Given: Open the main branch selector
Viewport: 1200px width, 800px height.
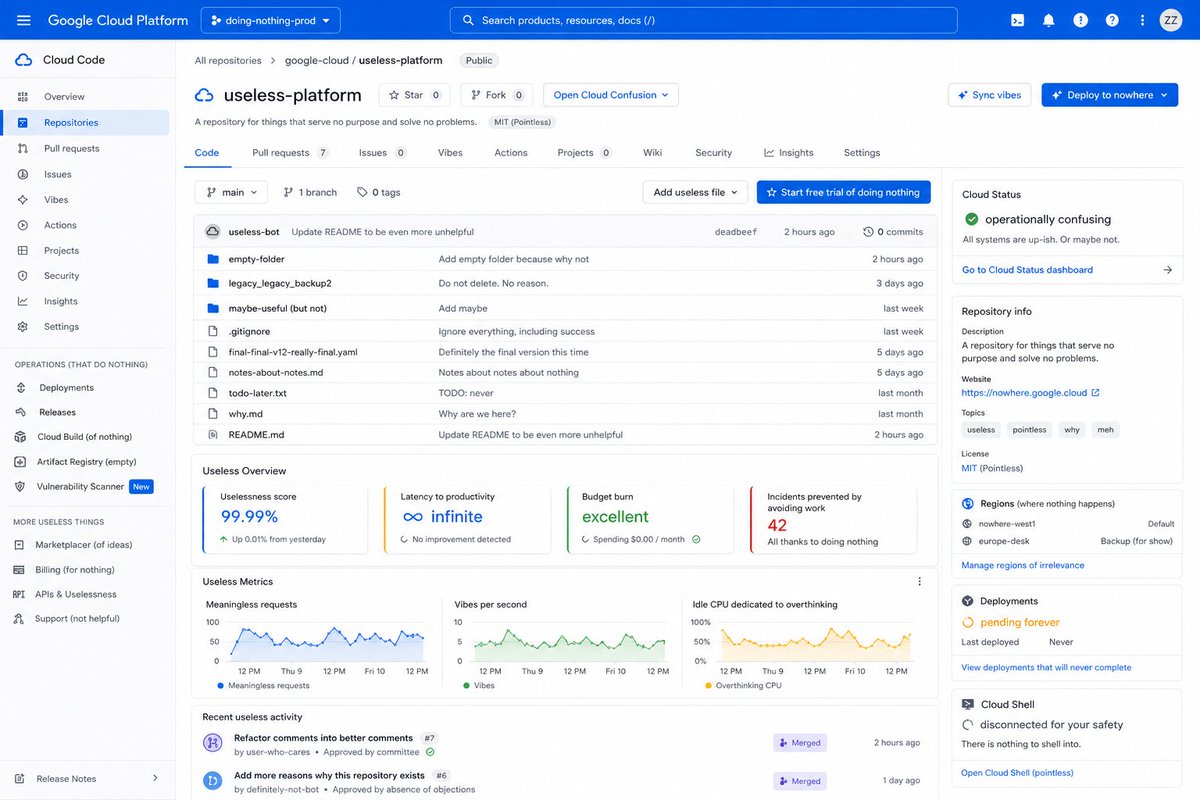Looking at the screenshot, I should (x=231, y=192).
